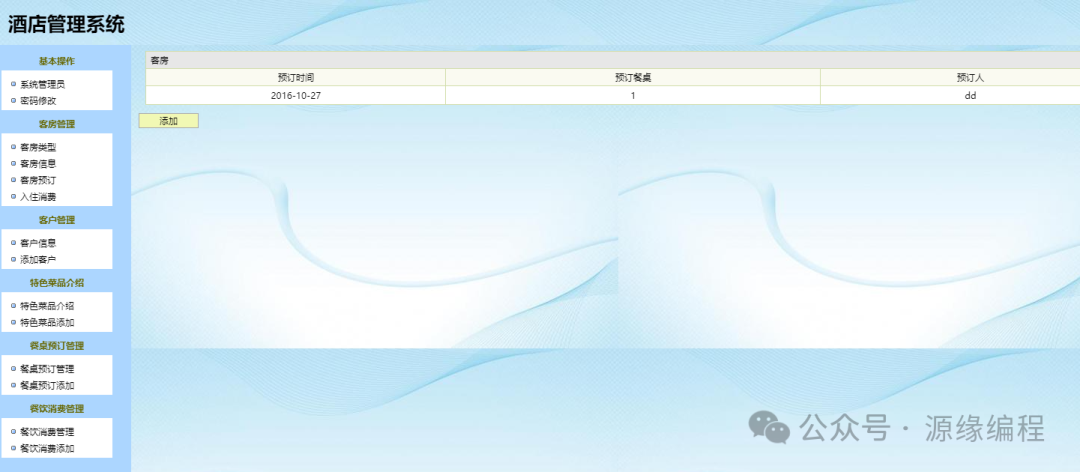Click the 客房管理 section header

point(56,124)
